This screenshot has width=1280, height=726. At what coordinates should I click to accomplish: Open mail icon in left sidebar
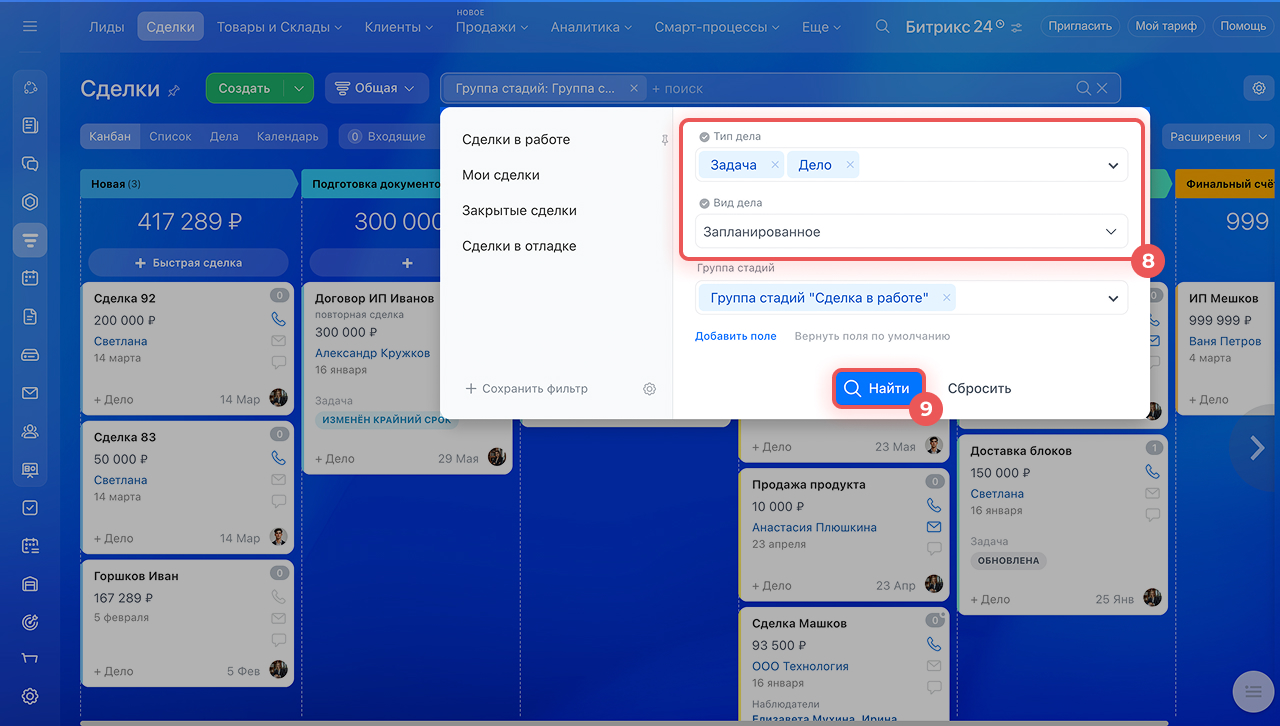tap(30, 393)
